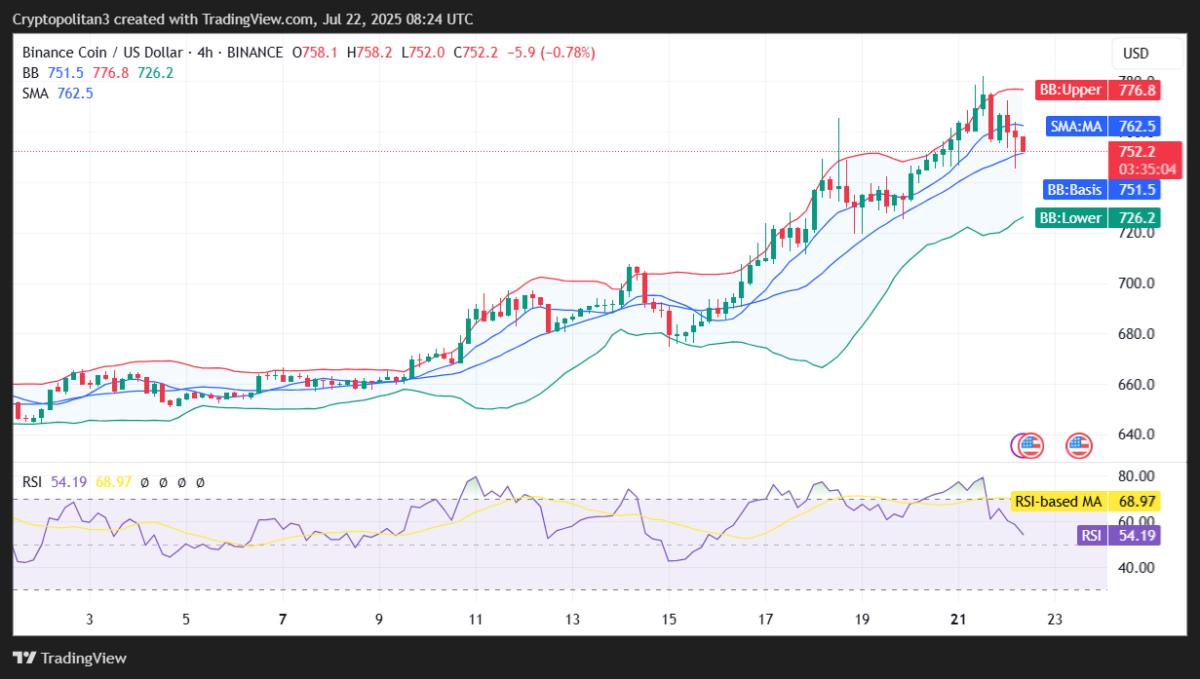Viewport: 1200px width, 679px height.
Task: Open the USD currency selector
Action: (1136, 53)
